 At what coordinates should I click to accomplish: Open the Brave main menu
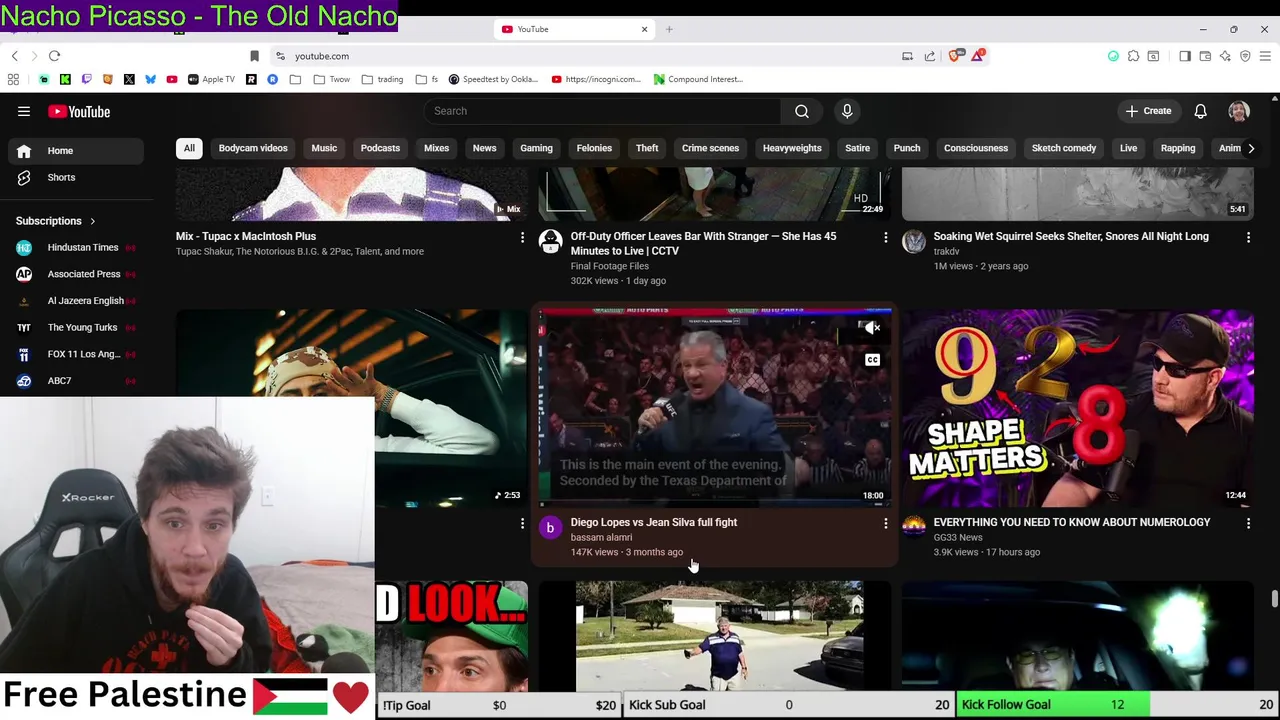tap(1265, 56)
